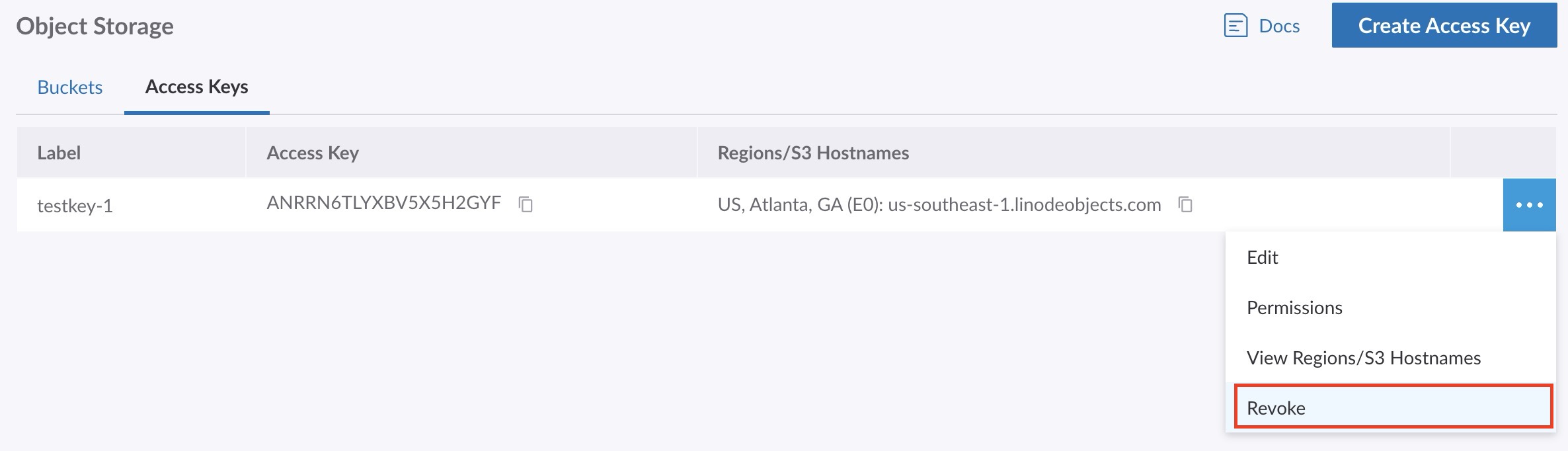The image size is (1568, 451).
Task: Click the Regions/S3 Hostnames column header
Action: click(813, 153)
